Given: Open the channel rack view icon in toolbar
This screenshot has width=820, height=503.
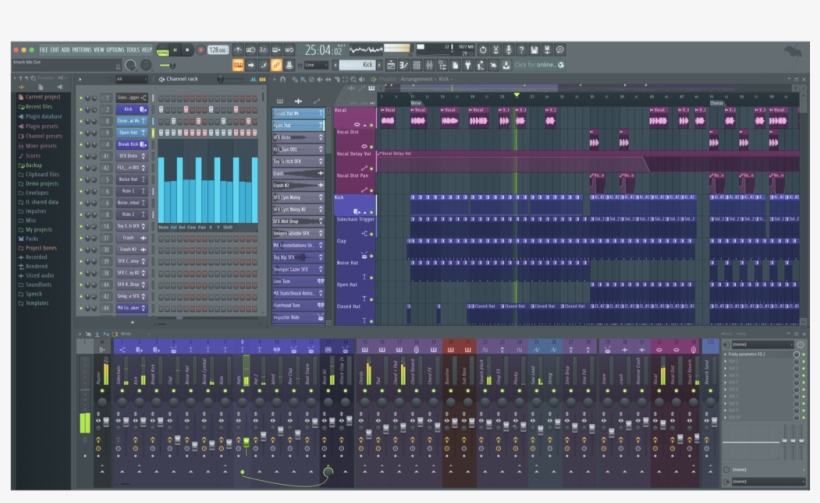Looking at the screenshot, I should (x=416, y=65).
